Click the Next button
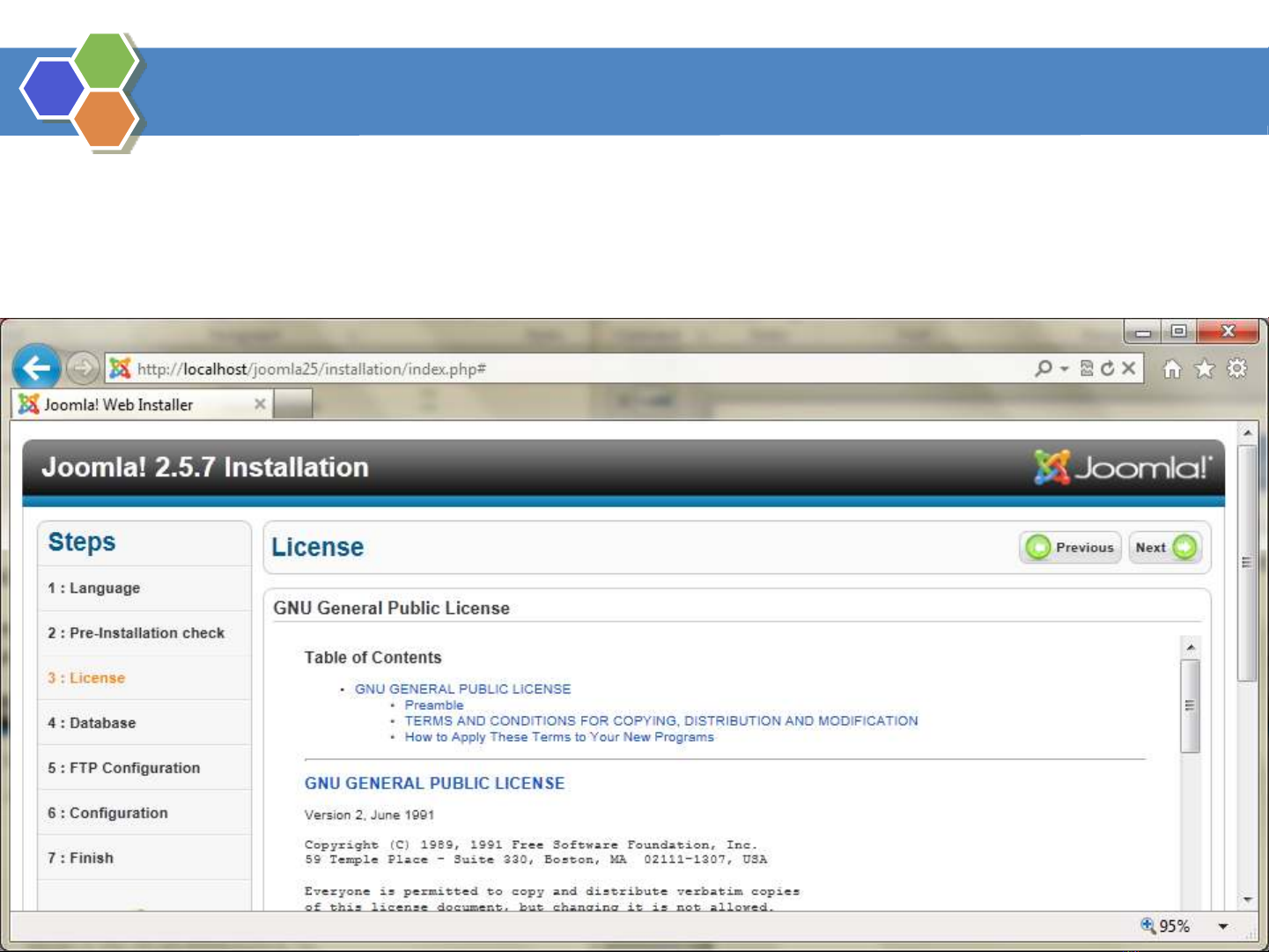Screen dimensions: 1269x952 tap(1166, 547)
